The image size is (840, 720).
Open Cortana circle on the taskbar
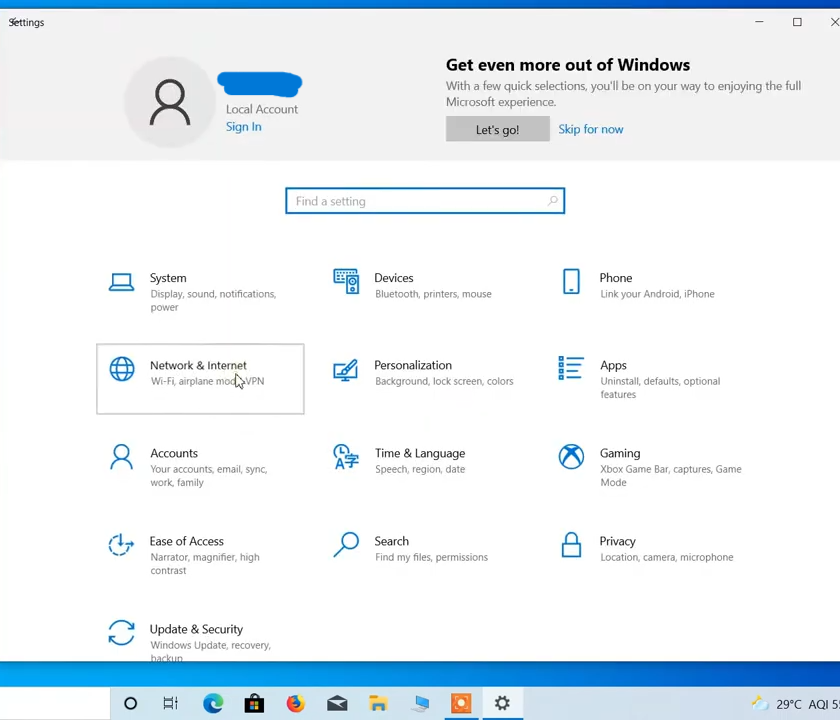point(130,703)
